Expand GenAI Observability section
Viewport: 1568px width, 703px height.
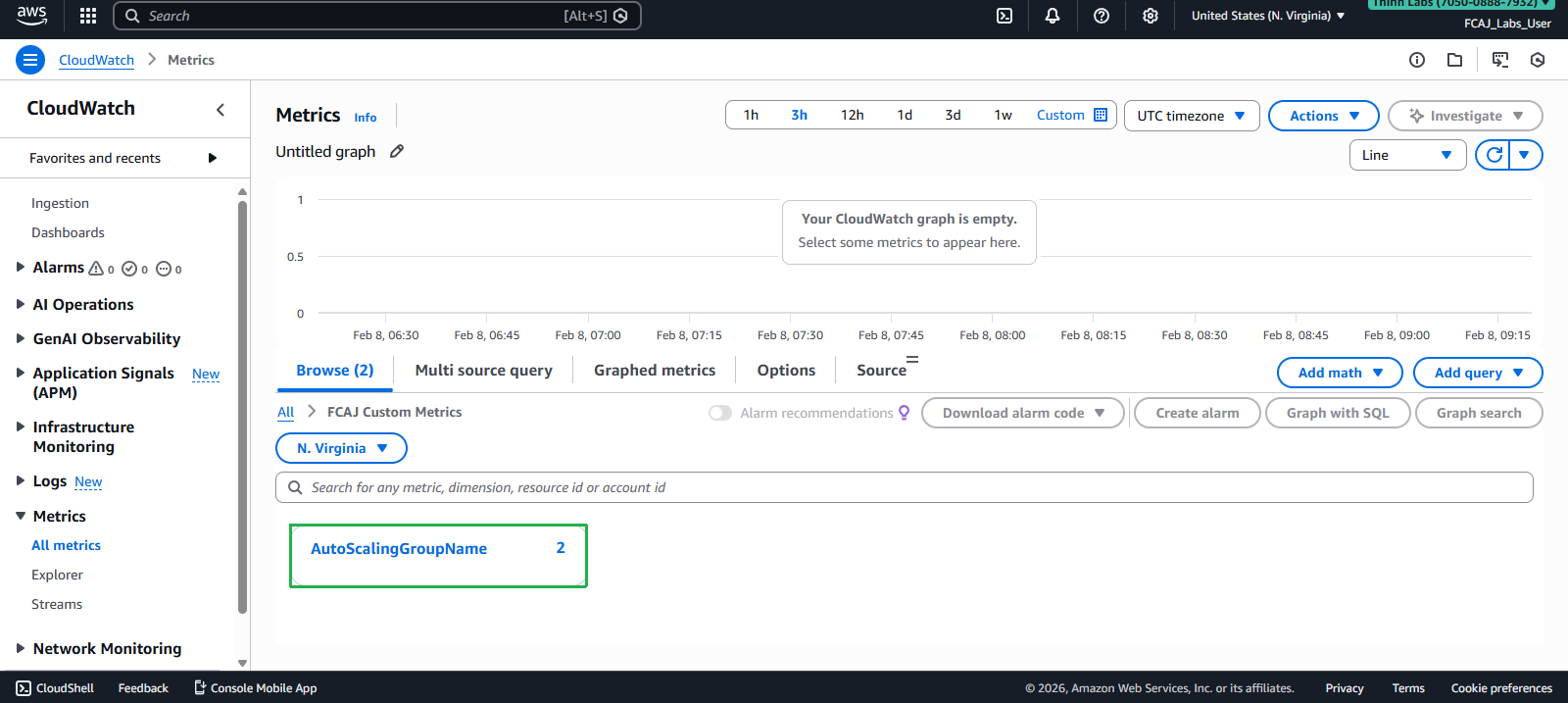(21, 338)
